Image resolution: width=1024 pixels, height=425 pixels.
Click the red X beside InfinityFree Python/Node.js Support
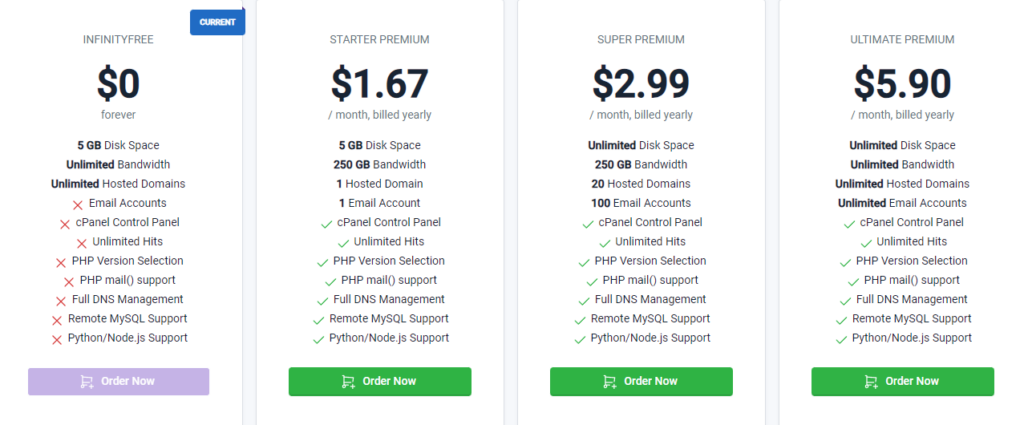[57, 339]
